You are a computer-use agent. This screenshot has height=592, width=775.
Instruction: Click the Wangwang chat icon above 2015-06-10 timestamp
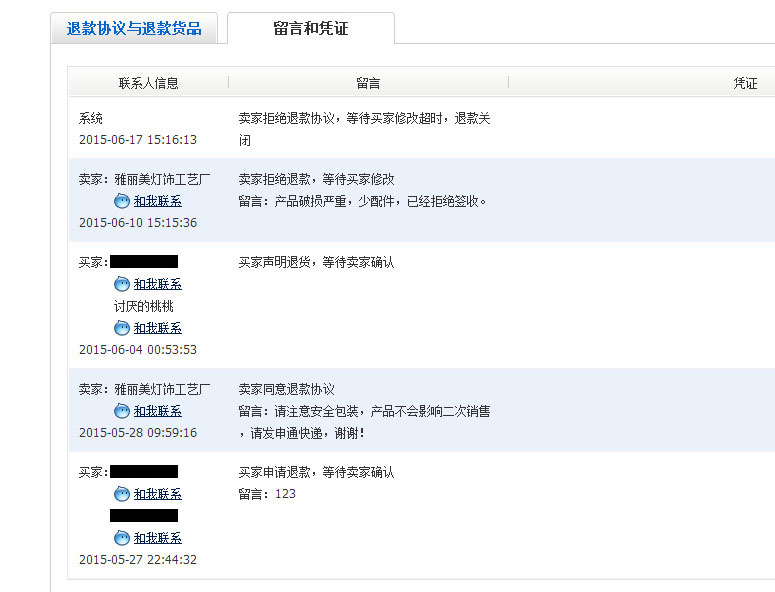click(x=122, y=201)
